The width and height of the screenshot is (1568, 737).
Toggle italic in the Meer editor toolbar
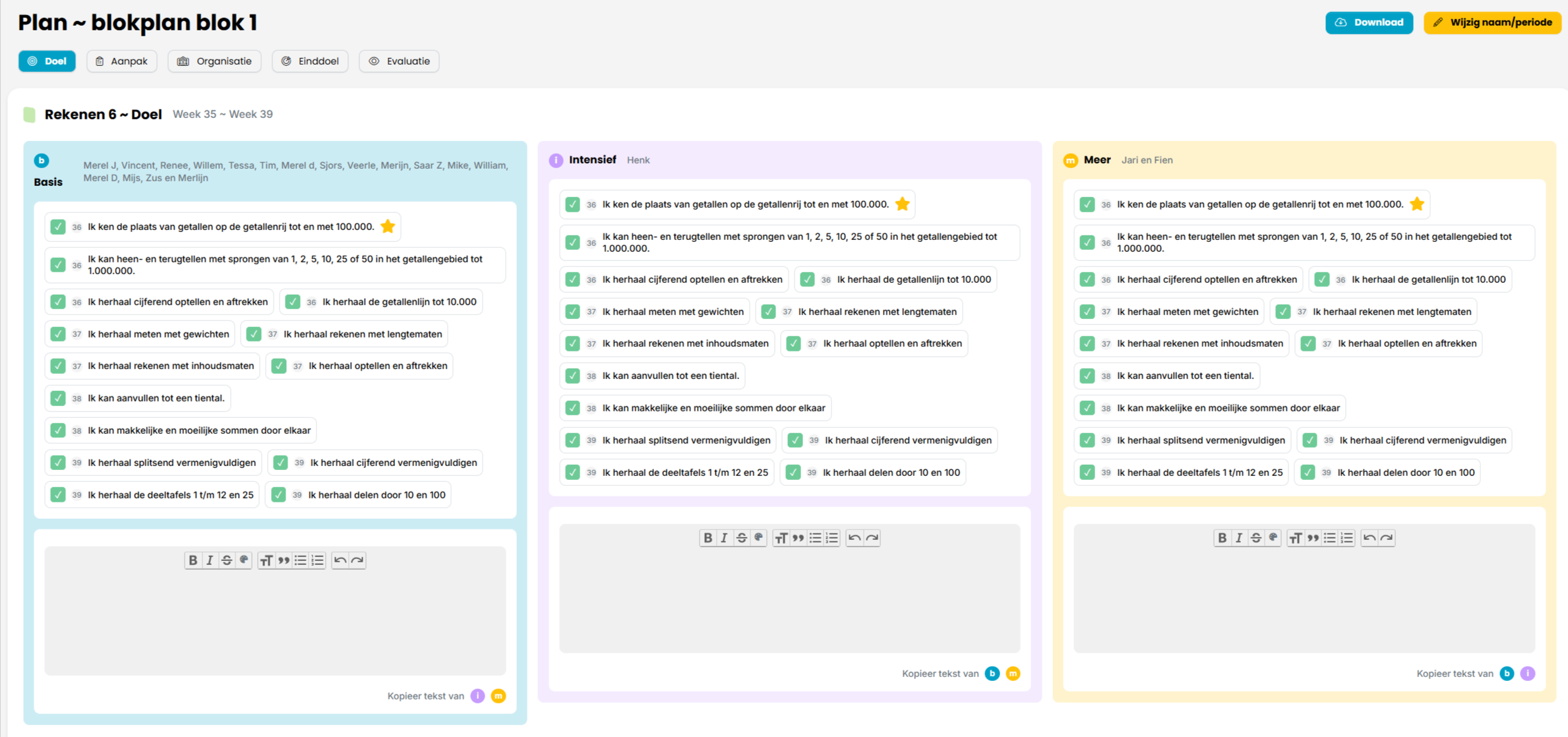(1239, 538)
